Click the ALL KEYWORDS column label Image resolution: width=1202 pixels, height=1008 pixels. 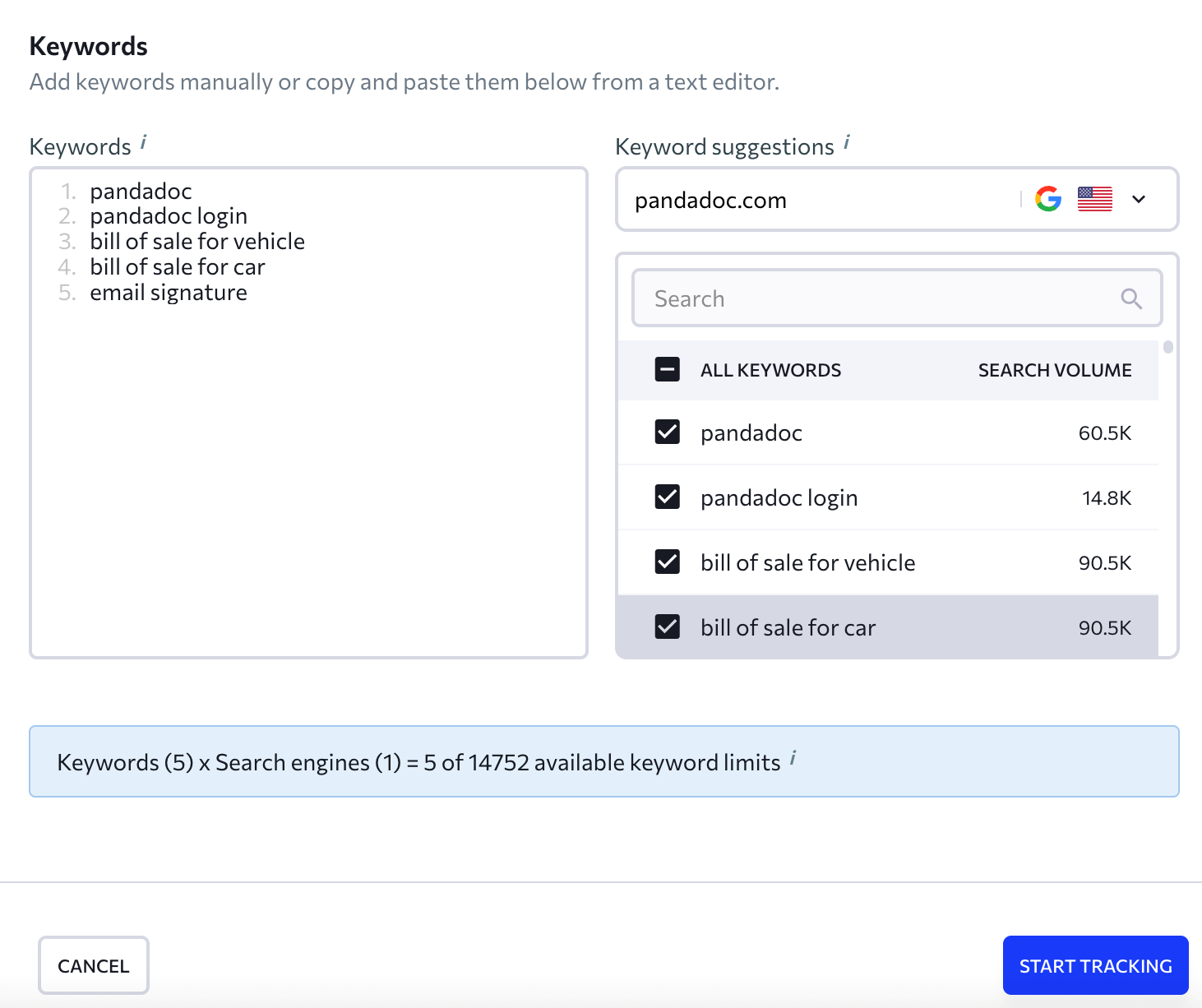tap(770, 370)
